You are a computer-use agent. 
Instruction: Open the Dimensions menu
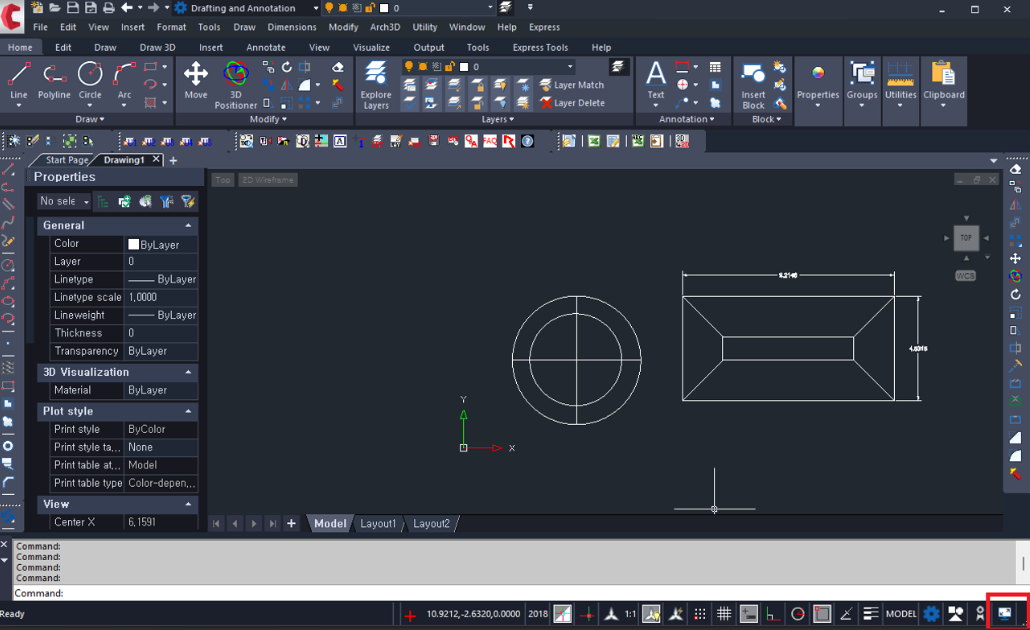(292, 27)
